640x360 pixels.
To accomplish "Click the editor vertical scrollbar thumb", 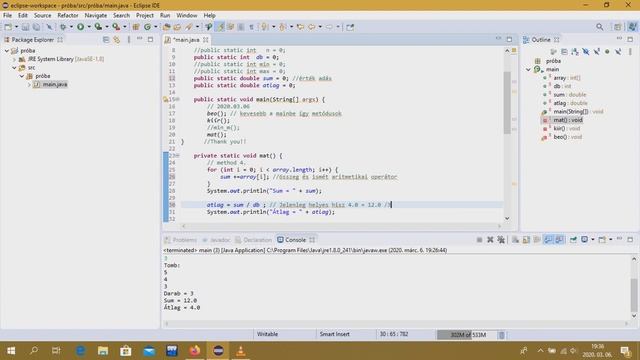I will [507, 103].
